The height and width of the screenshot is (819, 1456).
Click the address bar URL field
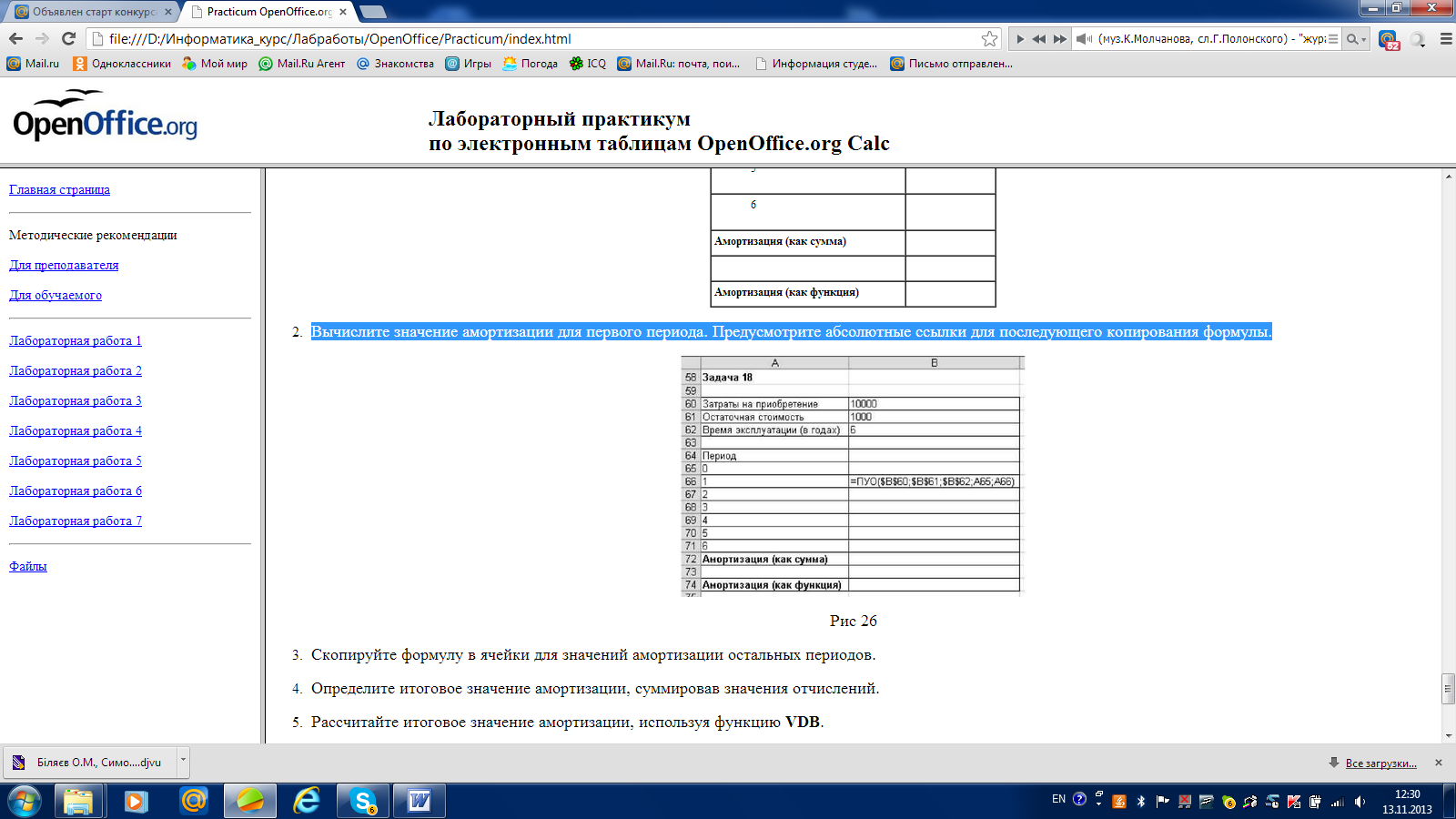click(542, 39)
